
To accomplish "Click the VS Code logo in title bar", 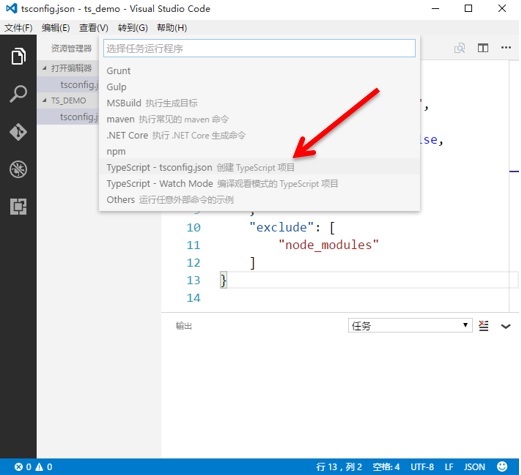I will [x=12, y=8].
